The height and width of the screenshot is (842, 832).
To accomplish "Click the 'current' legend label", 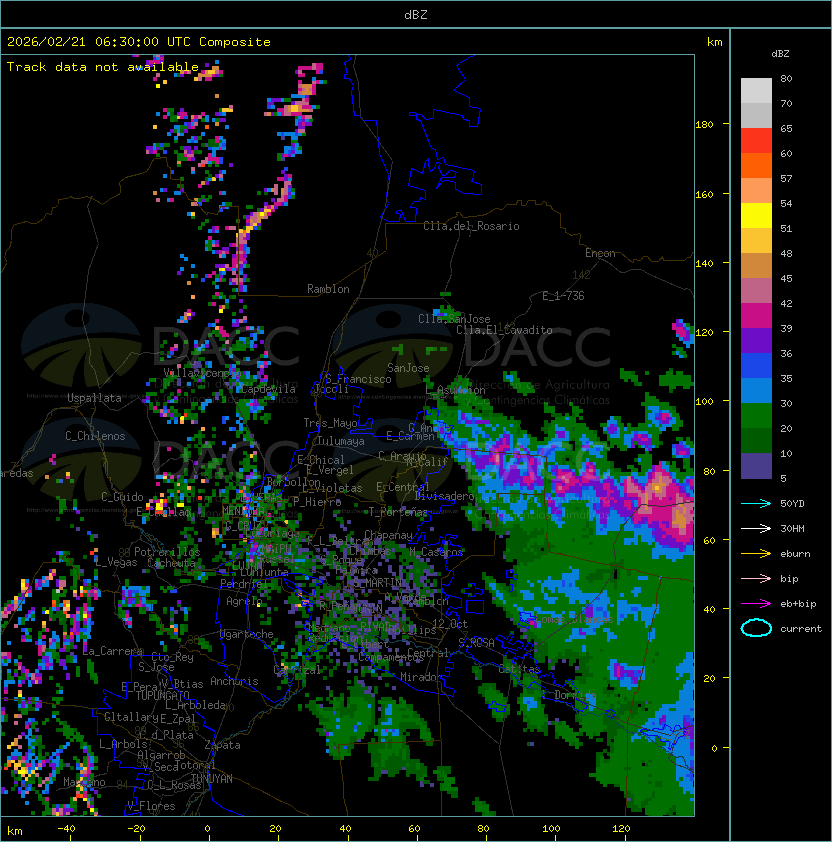I will 801,629.
